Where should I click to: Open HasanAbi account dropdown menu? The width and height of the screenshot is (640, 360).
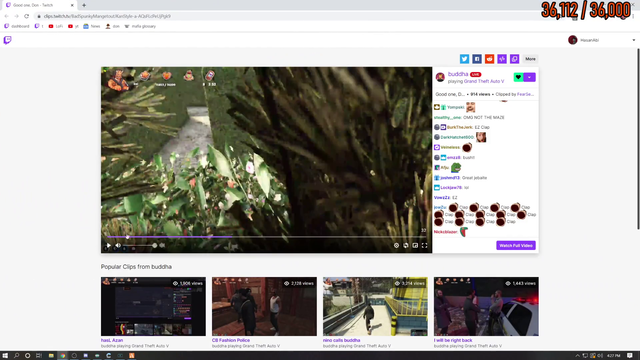point(633,40)
